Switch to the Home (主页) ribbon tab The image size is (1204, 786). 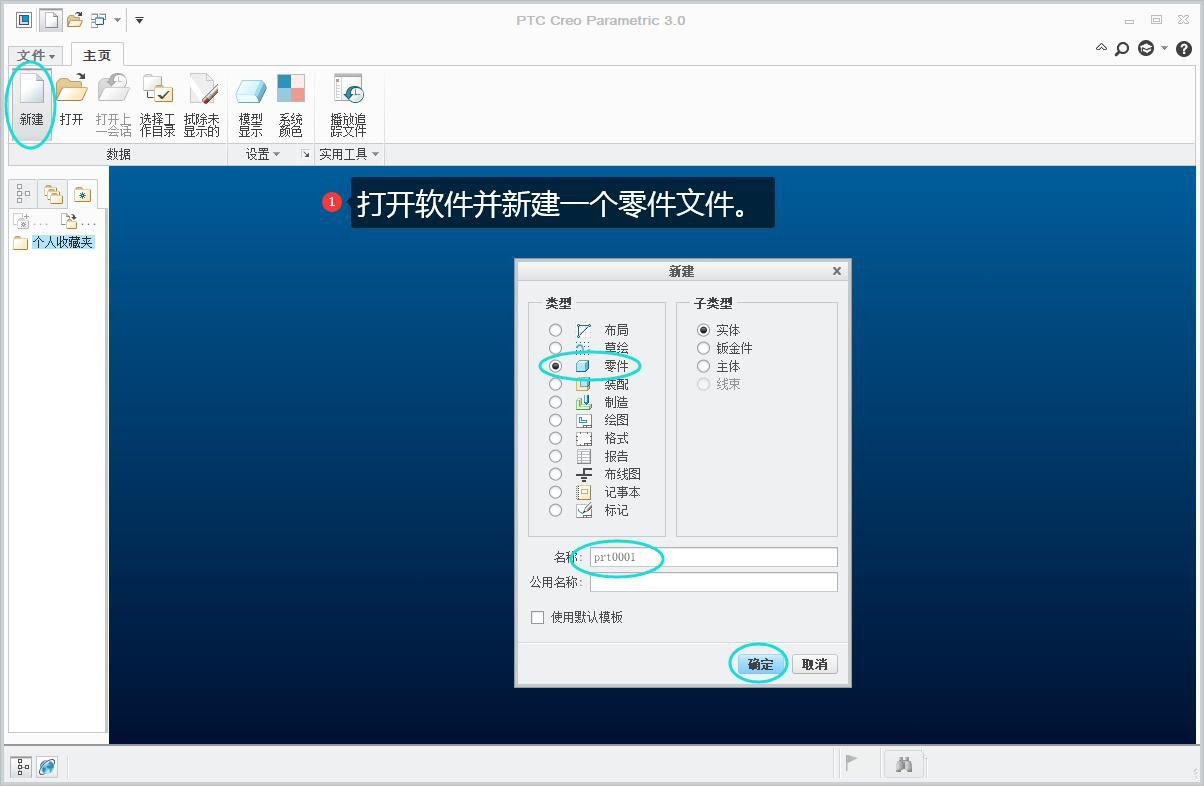click(97, 55)
